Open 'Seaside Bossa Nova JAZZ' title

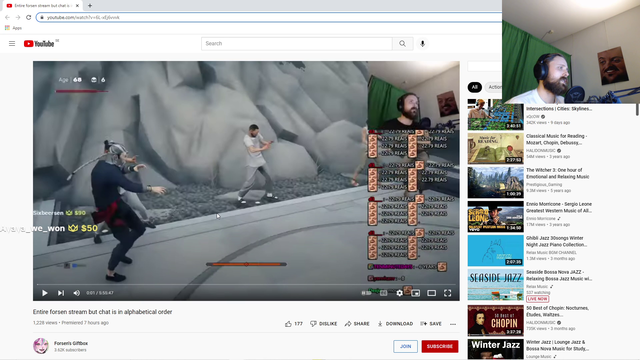pos(559,275)
